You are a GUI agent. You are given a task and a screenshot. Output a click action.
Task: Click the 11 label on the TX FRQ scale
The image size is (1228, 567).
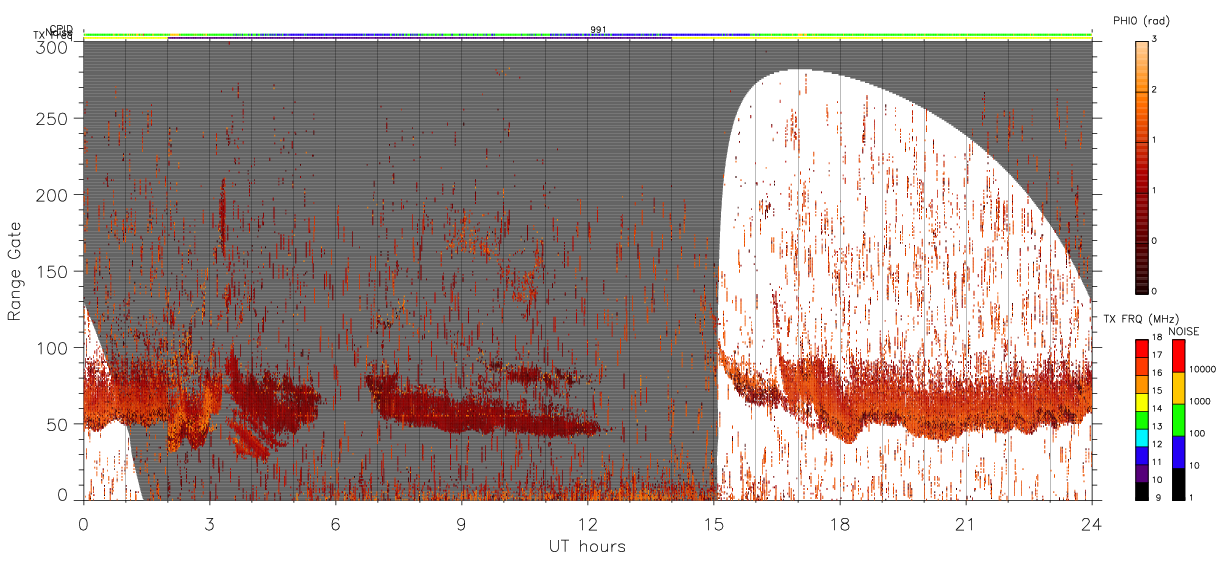pos(1155,462)
